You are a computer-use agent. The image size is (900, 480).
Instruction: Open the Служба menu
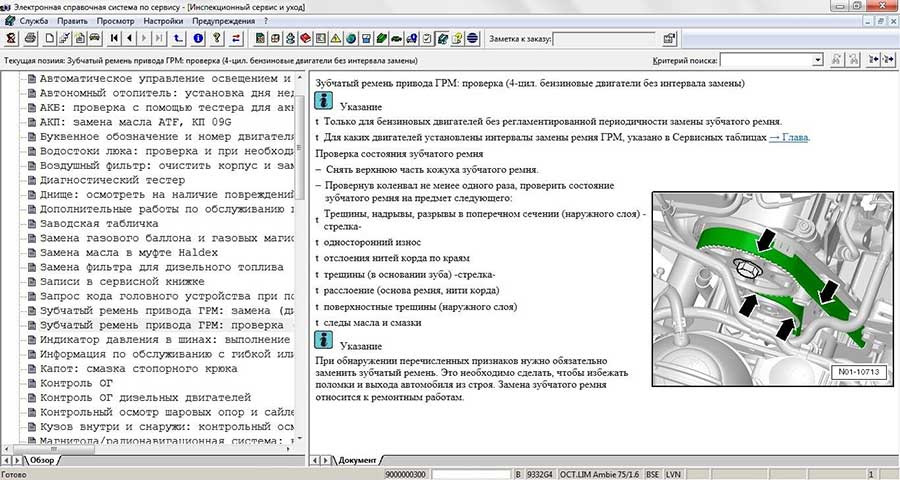(34, 21)
